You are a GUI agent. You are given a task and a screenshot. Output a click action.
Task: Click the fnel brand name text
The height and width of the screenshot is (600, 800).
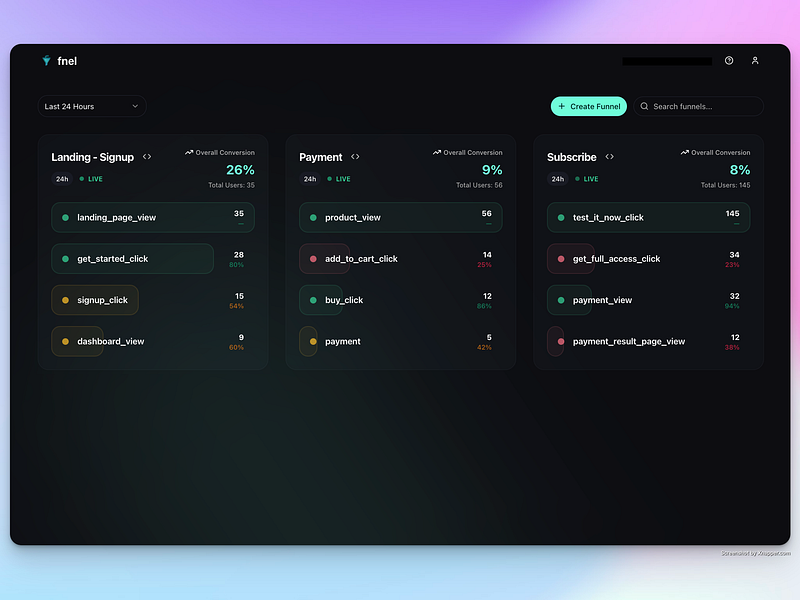(67, 61)
